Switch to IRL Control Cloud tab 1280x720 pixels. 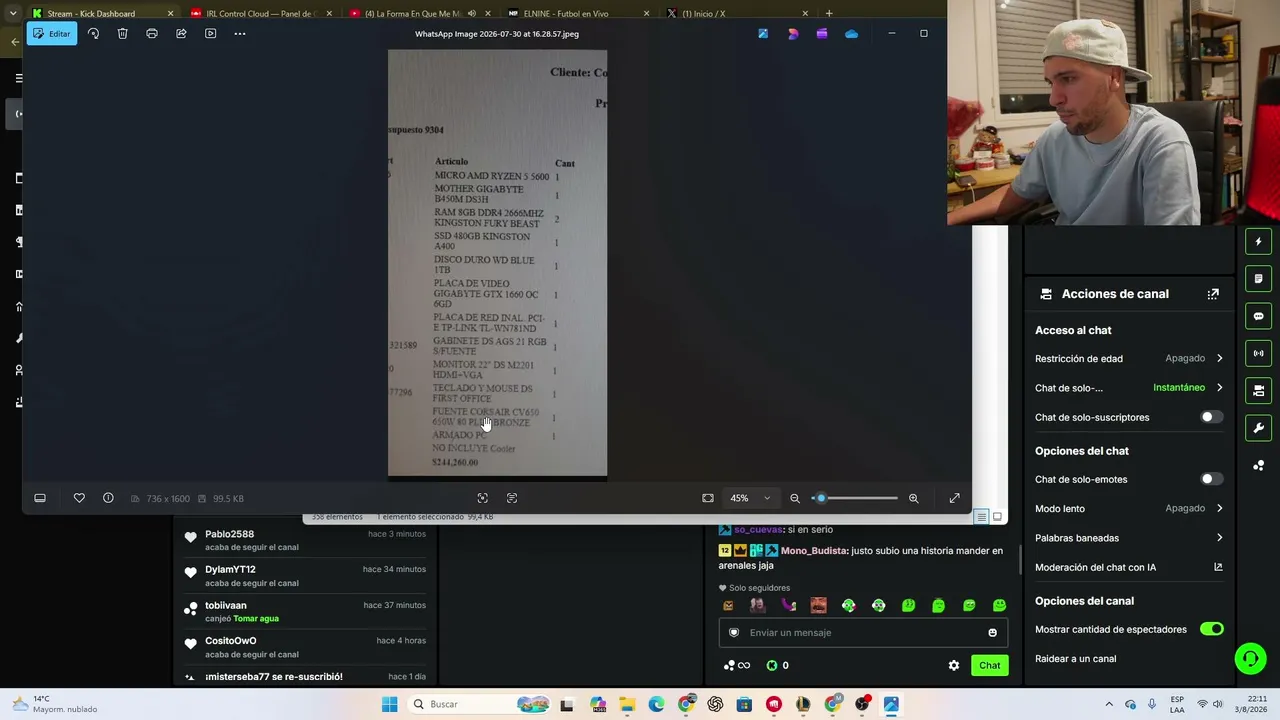pyautogui.click(x=261, y=14)
